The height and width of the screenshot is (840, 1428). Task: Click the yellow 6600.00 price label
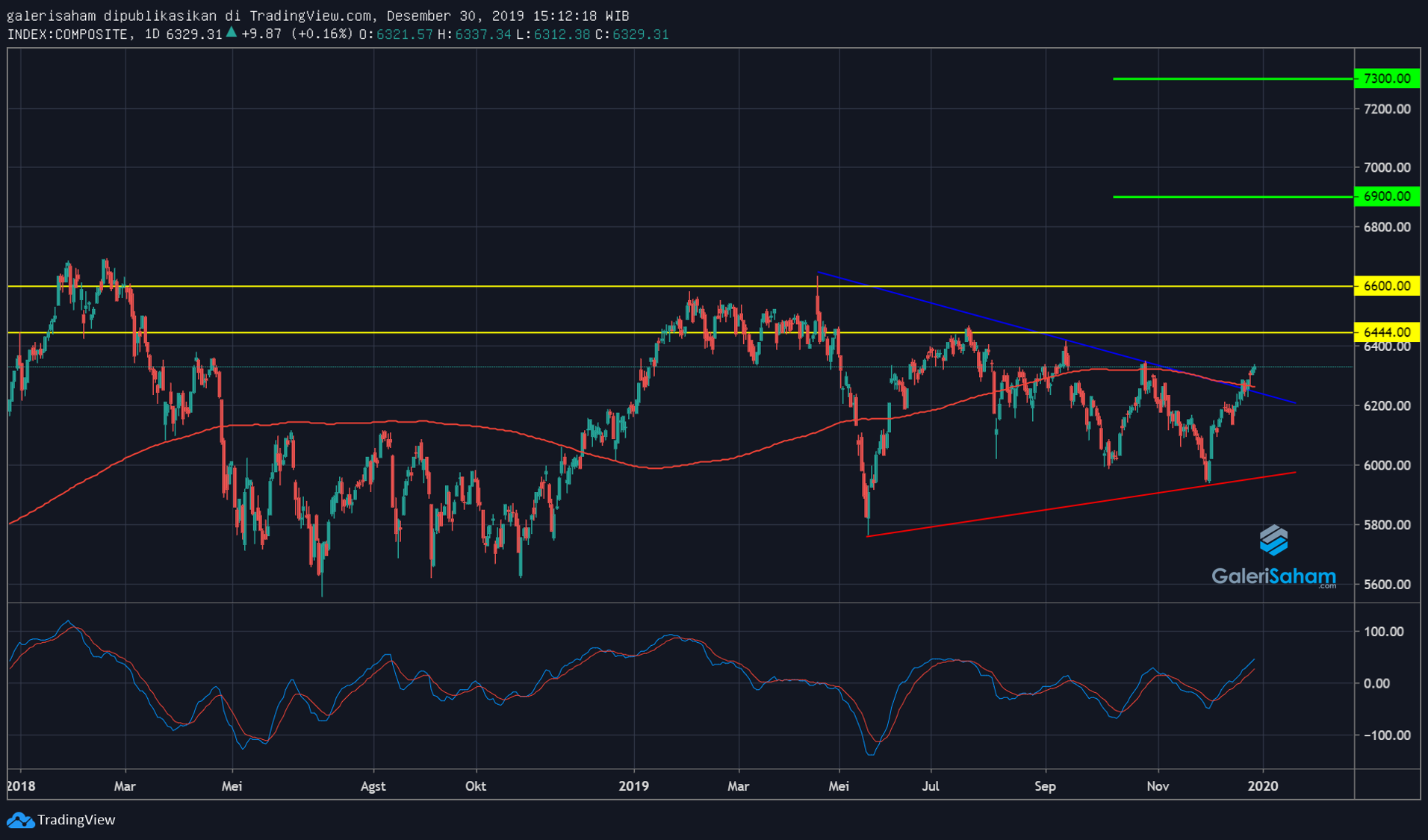pos(1387,286)
